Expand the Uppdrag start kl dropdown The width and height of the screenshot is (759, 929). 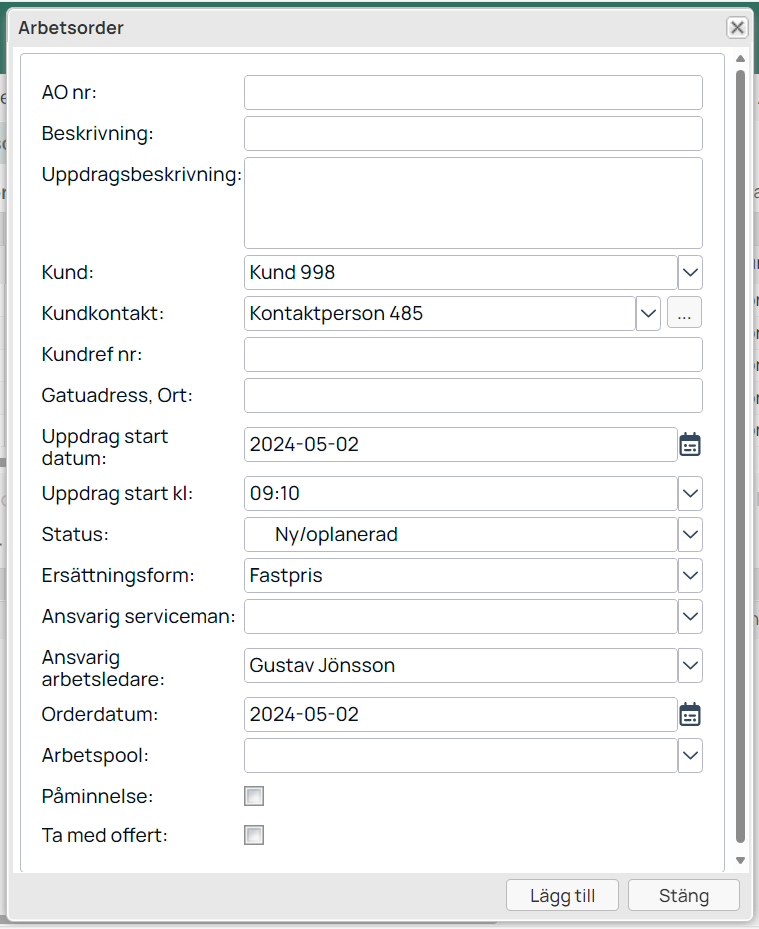(x=690, y=494)
